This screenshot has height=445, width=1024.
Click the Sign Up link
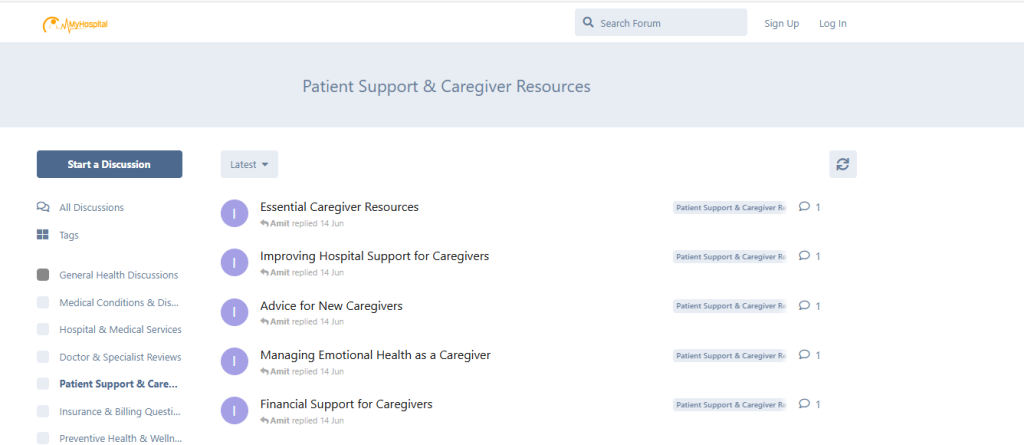coord(782,24)
